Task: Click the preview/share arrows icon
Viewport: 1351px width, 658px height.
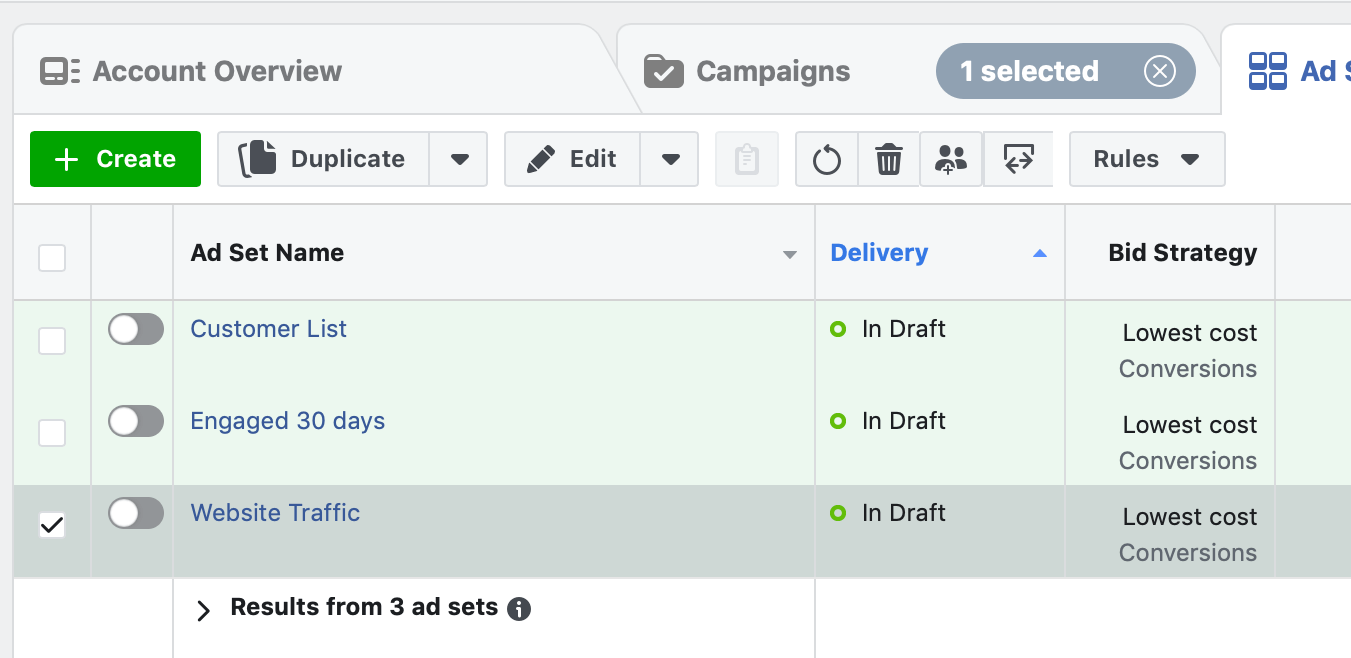Action: [x=1018, y=159]
